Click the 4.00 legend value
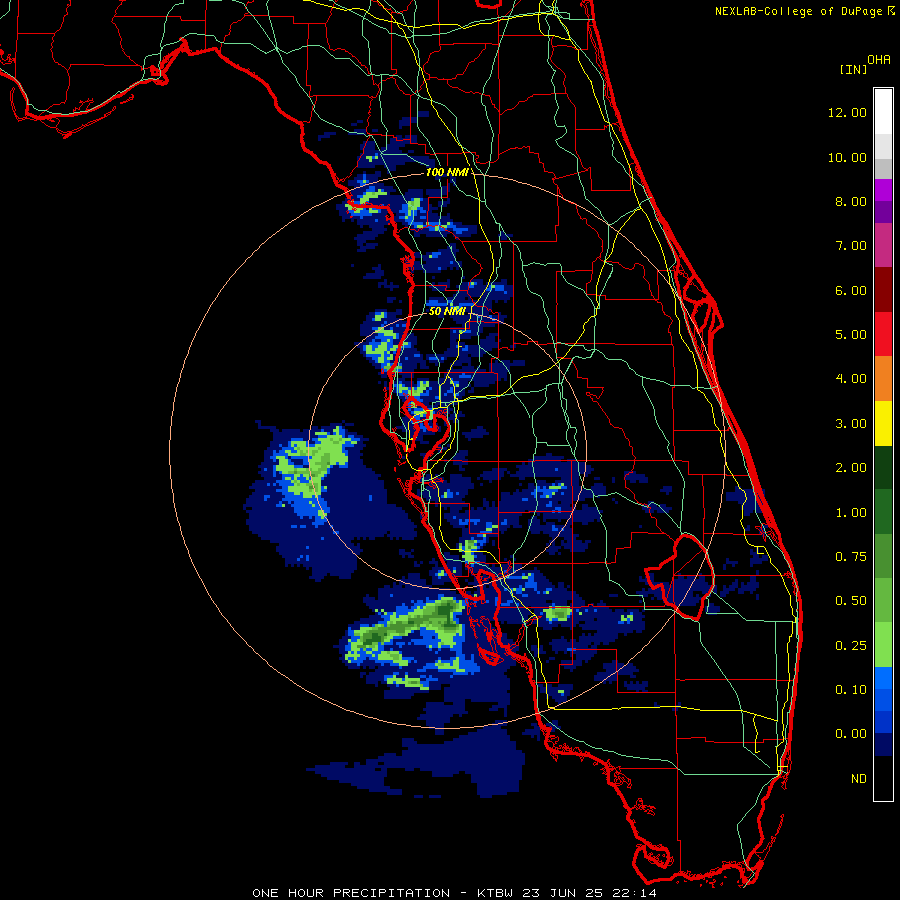This screenshot has height=900, width=900. pos(851,379)
